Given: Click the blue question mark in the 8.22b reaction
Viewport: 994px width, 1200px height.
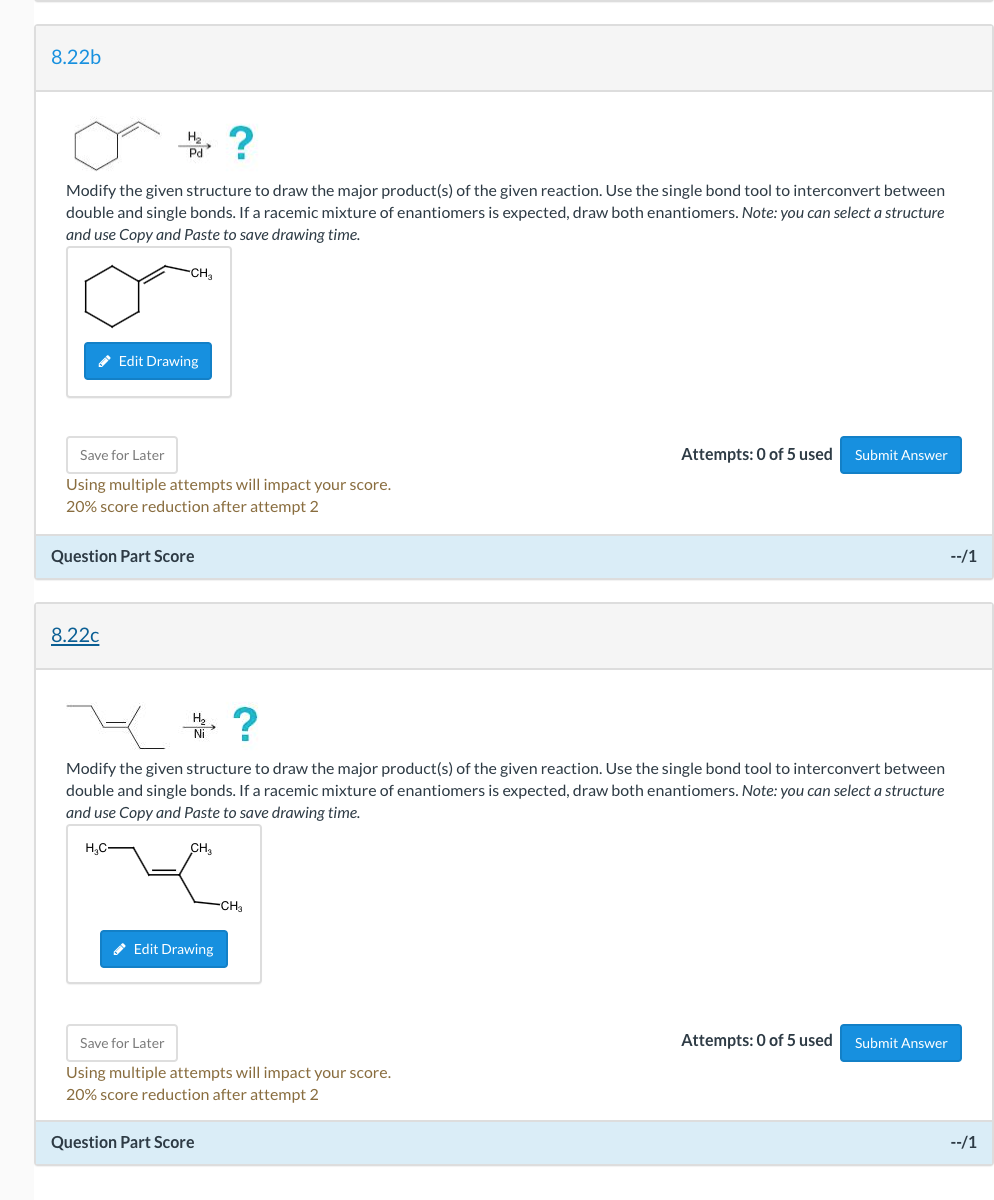Looking at the screenshot, I should click(239, 143).
